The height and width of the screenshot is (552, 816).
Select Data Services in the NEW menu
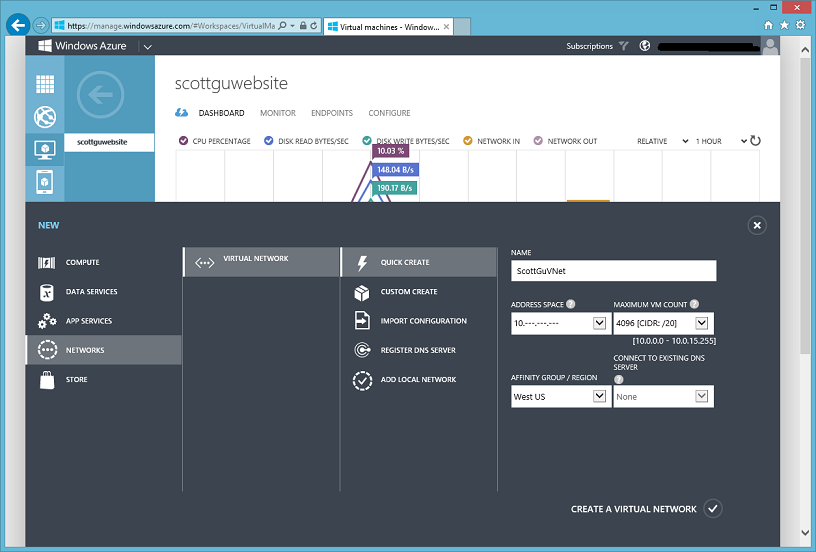[104, 291]
